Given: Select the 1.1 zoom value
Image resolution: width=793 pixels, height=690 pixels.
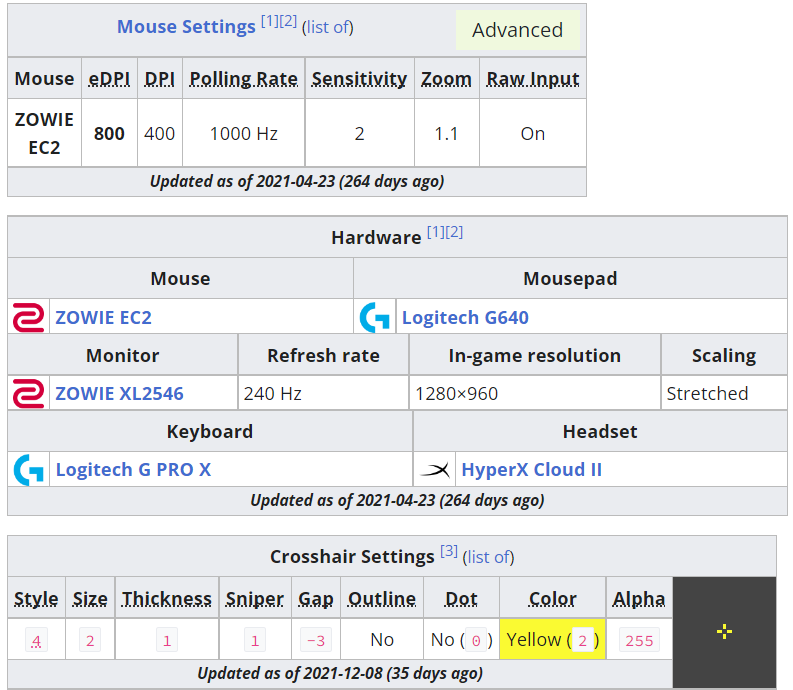Looking at the screenshot, I should [446, 134].
